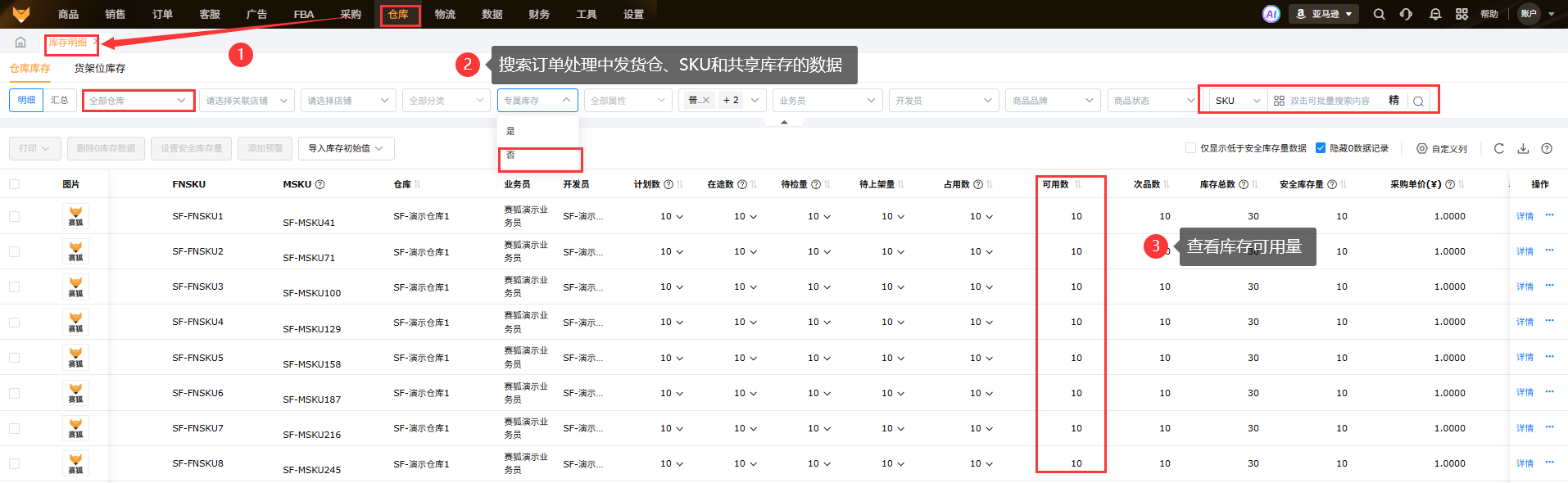Tick the checkbox for row SF-FNSKU1
1568x483 pixels.
(14, 216)
